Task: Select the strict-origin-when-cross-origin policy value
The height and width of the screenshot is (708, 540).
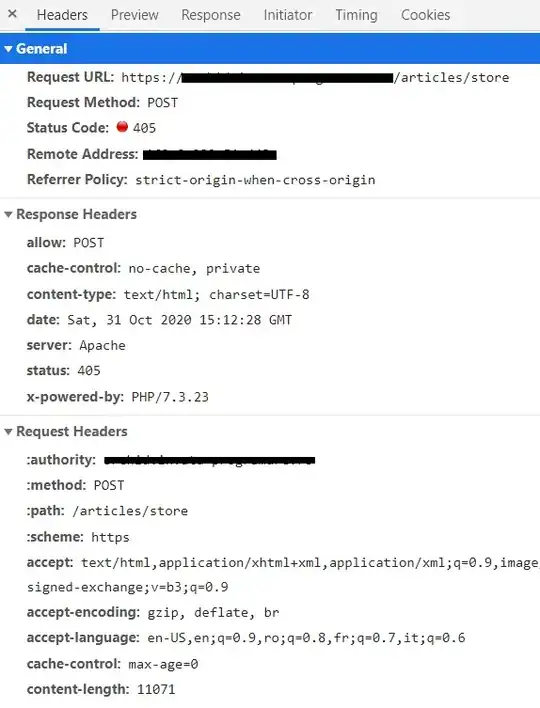Action: [255, 180]
